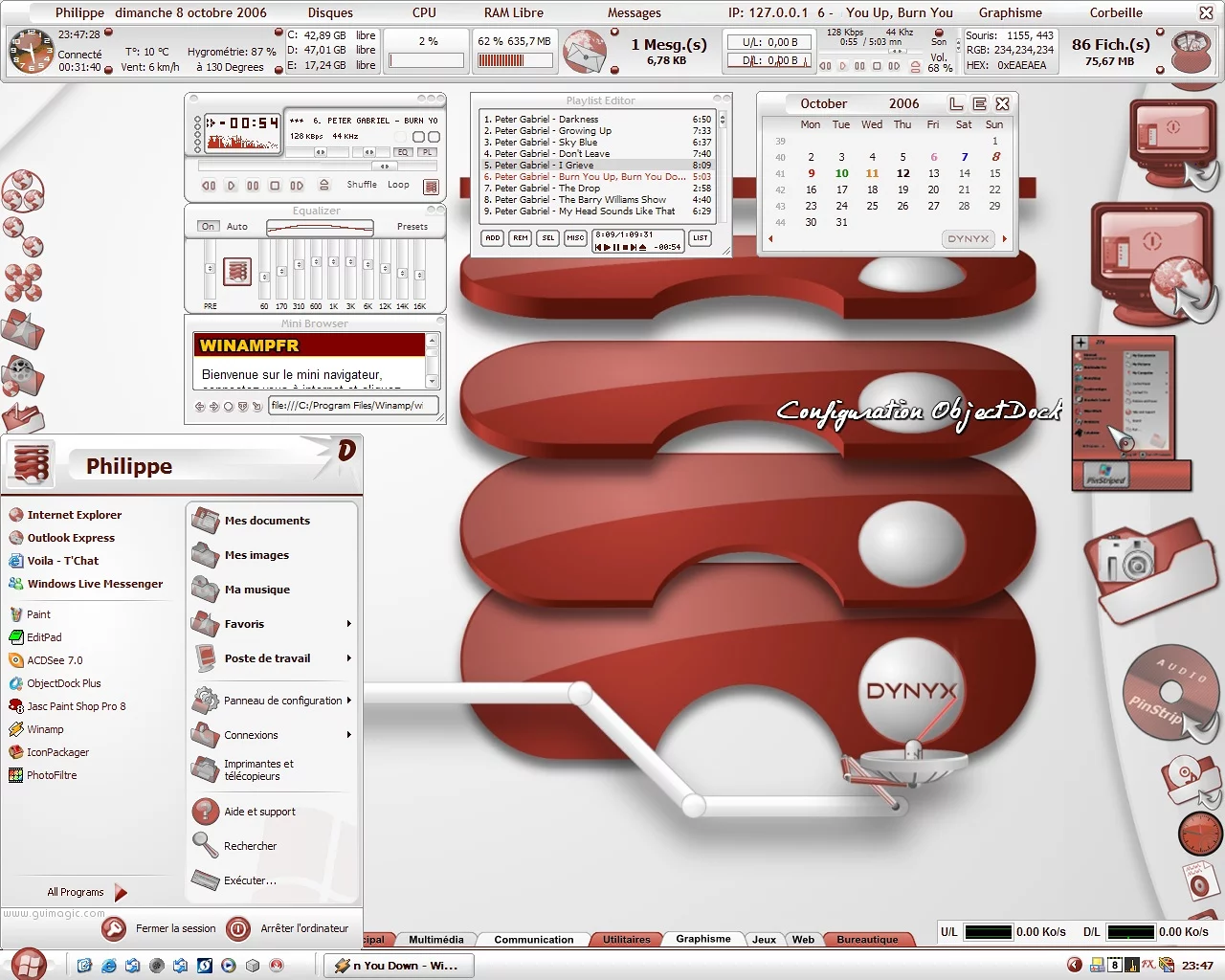
Task: Open the equalizer Presets menu
Action: click(412, 227)
